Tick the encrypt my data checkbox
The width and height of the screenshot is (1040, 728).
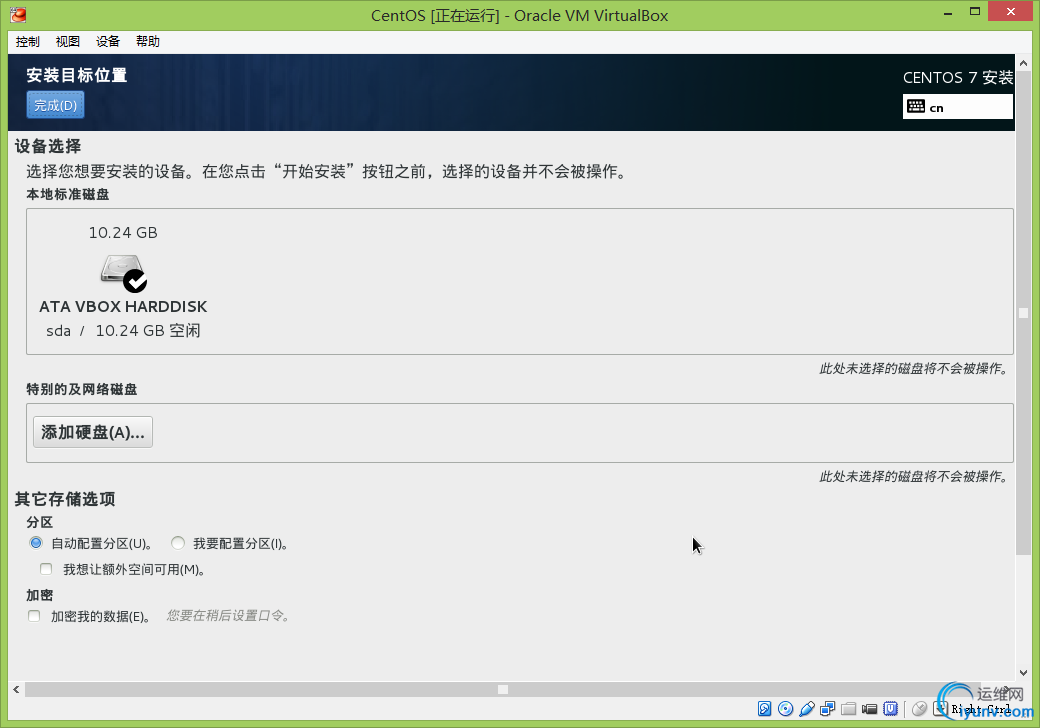point(34,616)
